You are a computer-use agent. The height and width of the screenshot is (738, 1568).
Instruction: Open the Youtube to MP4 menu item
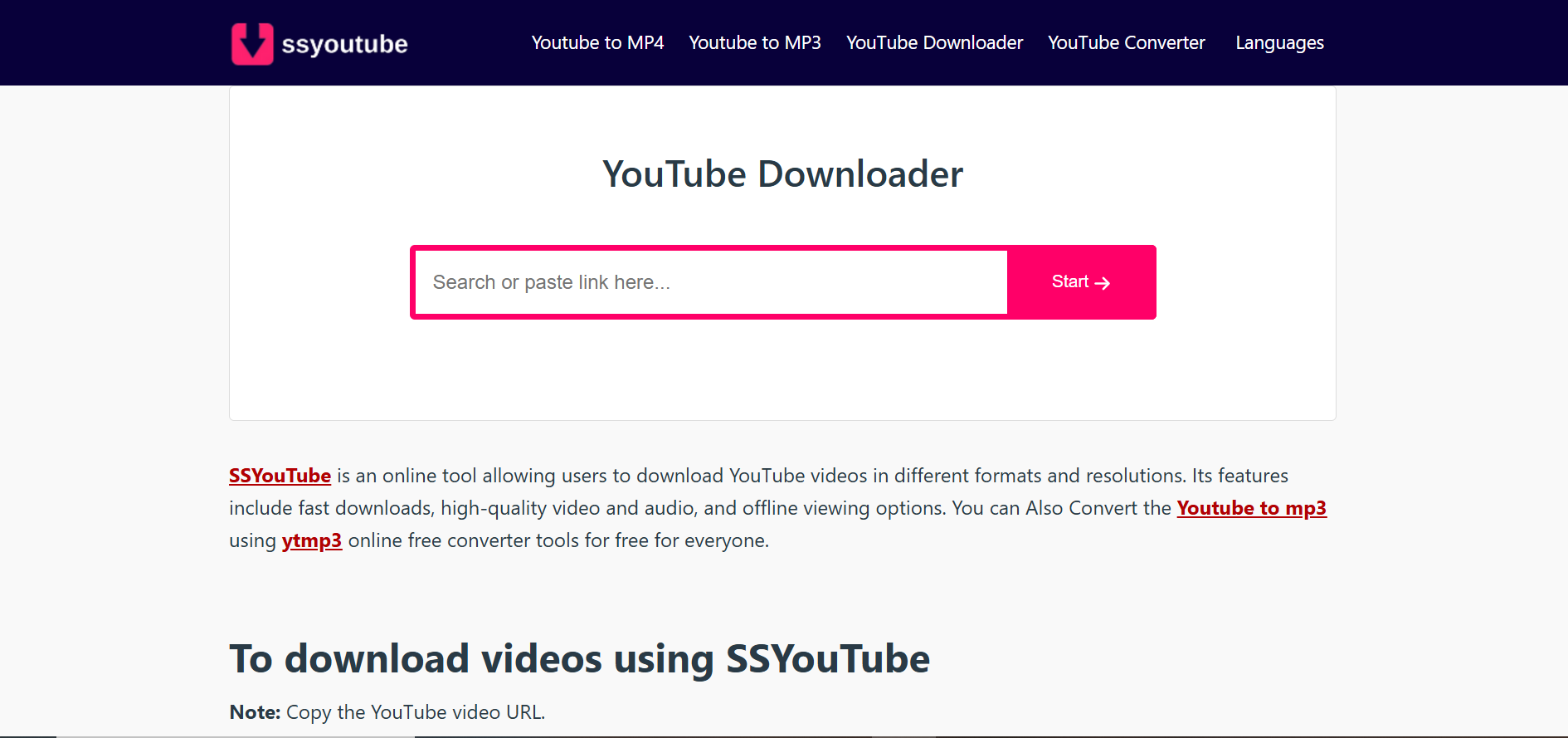click(597, 42)
